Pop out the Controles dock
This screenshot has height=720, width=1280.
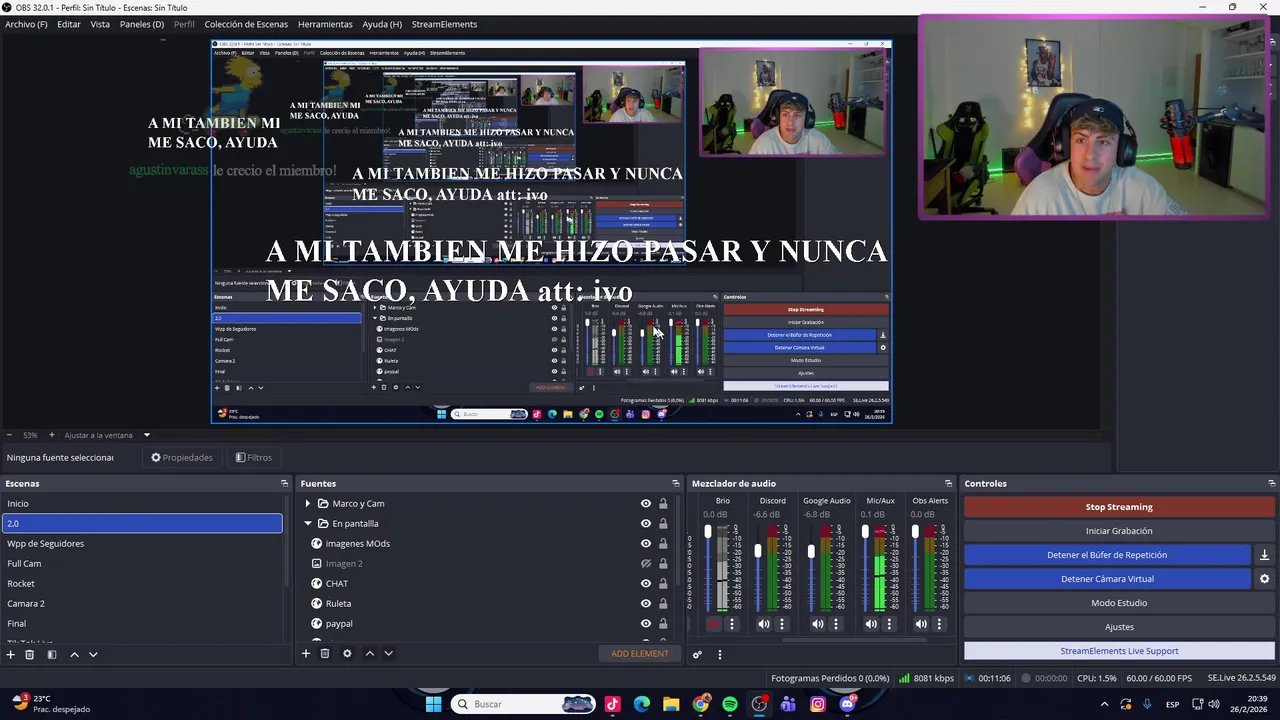1271,483
